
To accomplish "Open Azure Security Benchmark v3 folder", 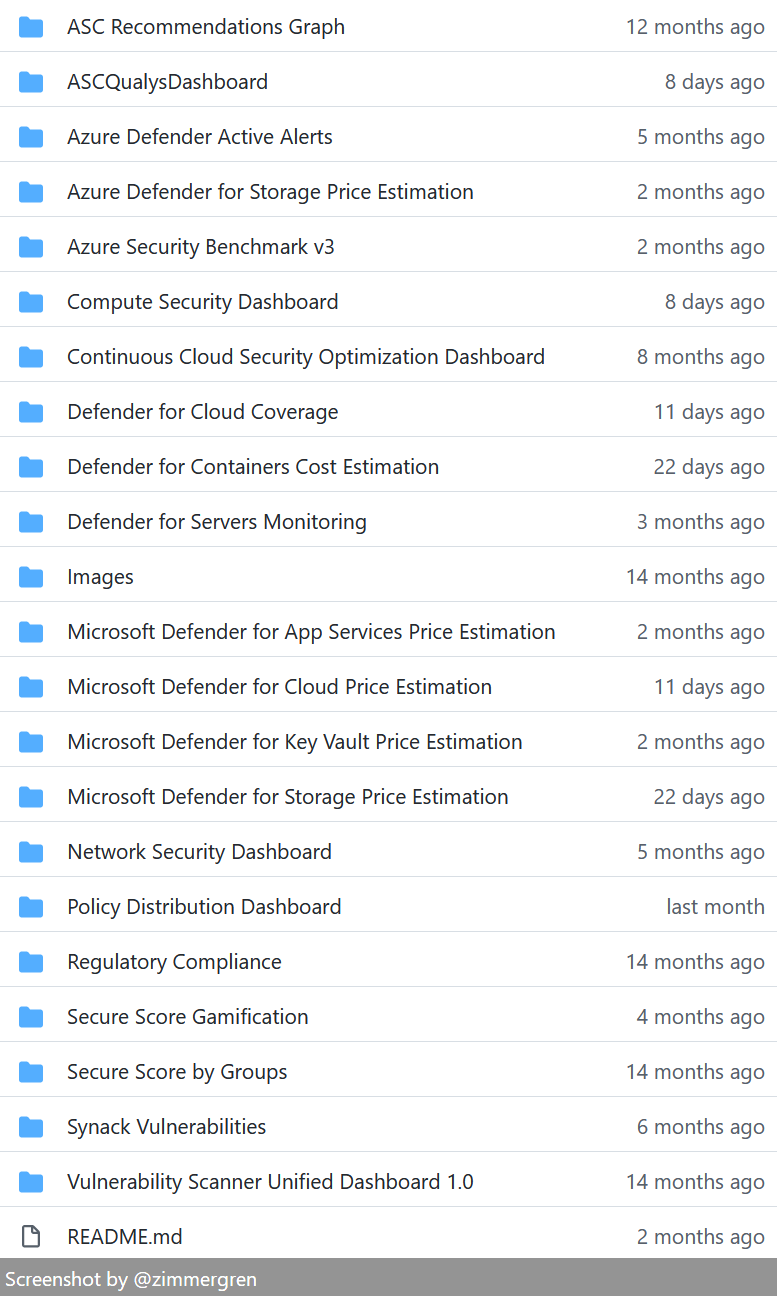I will [200, 247].
